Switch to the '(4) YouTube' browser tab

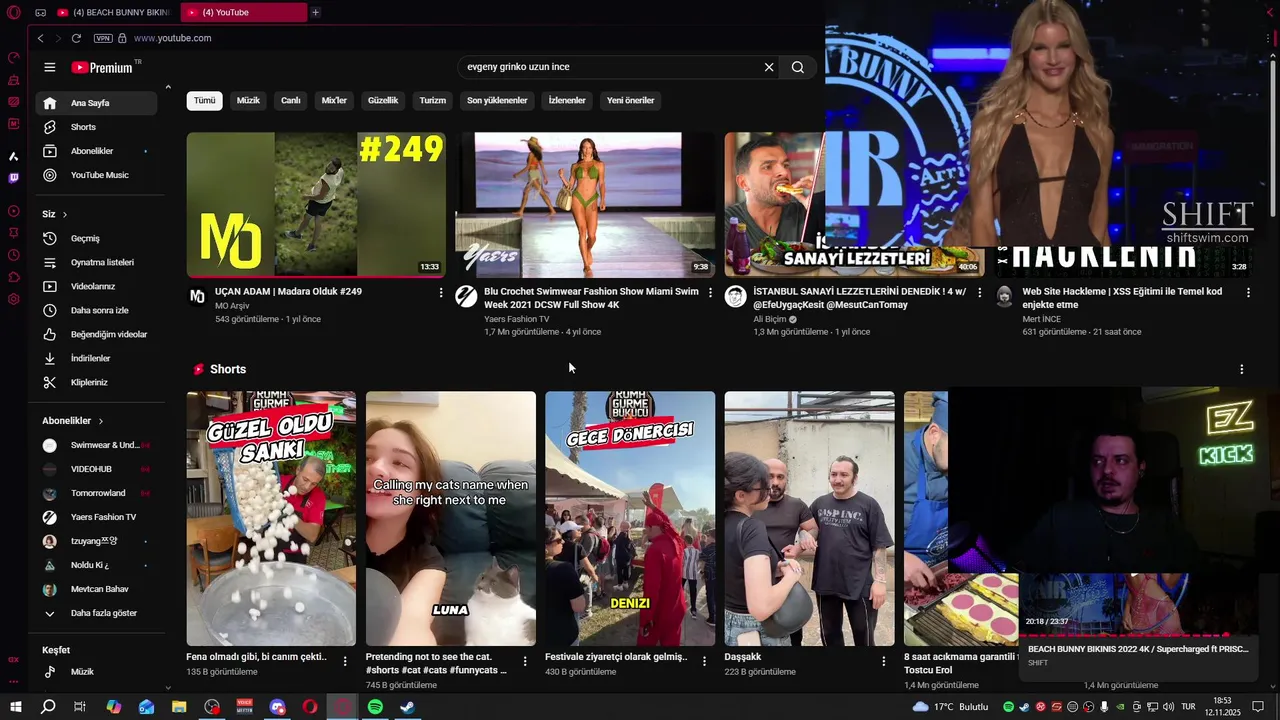[x=244, y=12]
